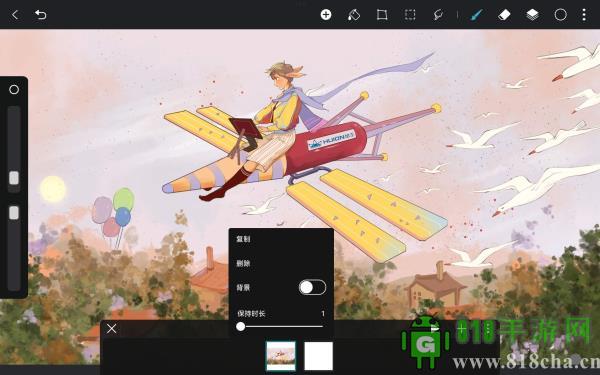
Task: Open the color picker circle
Action: 561,15
